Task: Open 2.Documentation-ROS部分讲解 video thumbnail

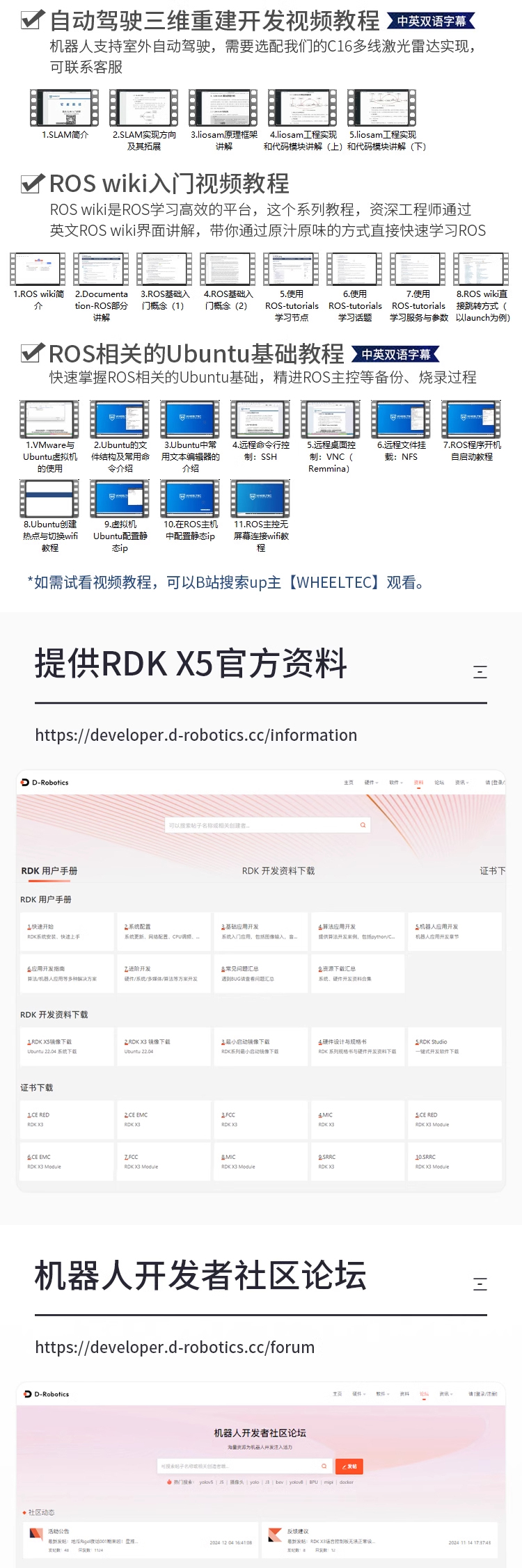Action: [x=102, y=269]
